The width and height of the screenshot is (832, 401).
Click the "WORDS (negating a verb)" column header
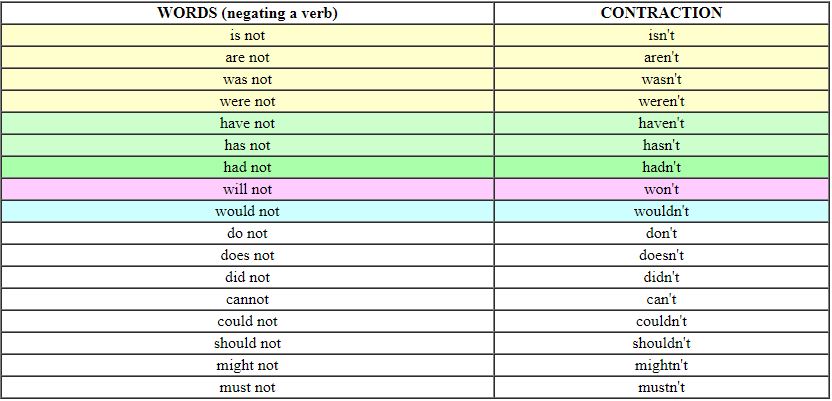tap(247, 13)
